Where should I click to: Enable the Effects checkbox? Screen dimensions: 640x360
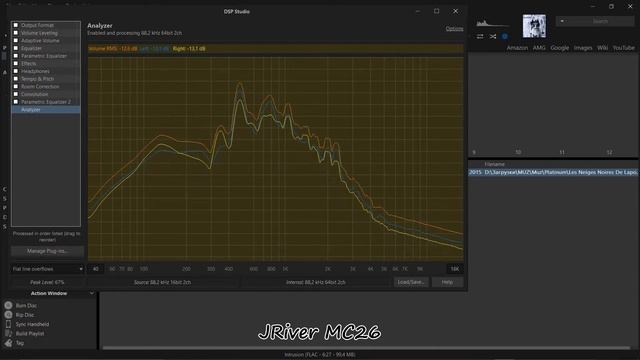pos(16,63)
